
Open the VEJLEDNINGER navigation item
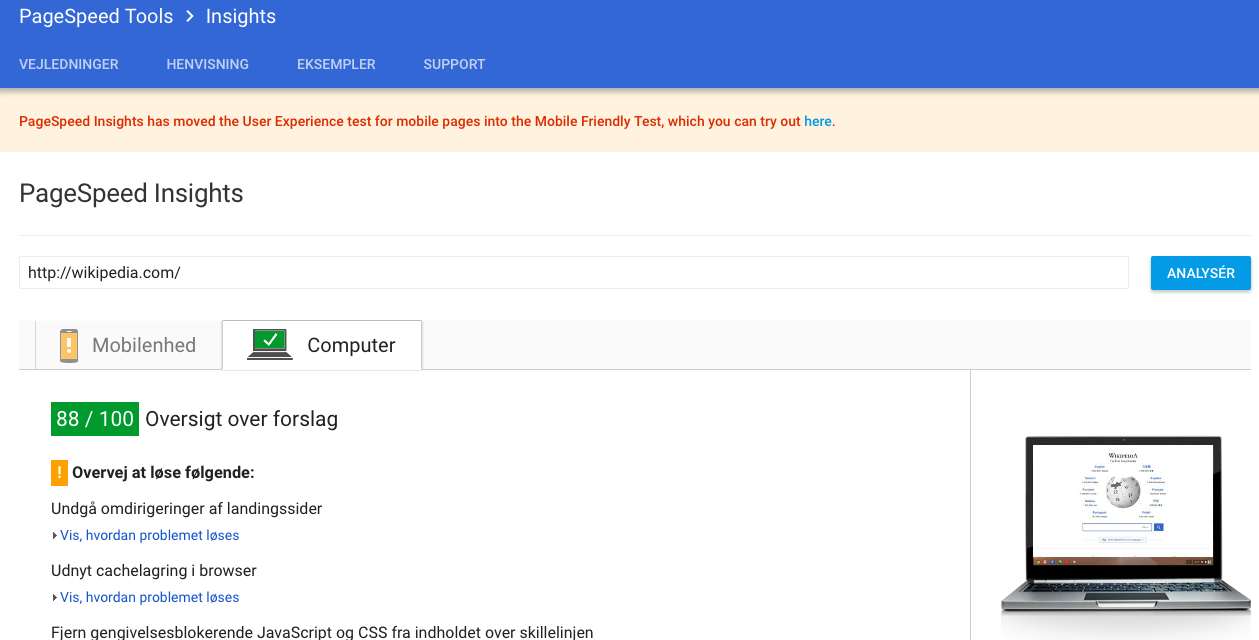click(x=69, y=64)
